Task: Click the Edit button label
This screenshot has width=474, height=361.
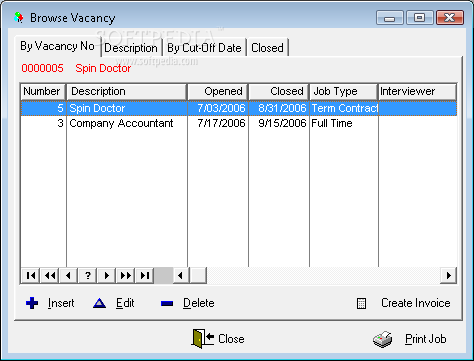Action: [125, 303]
